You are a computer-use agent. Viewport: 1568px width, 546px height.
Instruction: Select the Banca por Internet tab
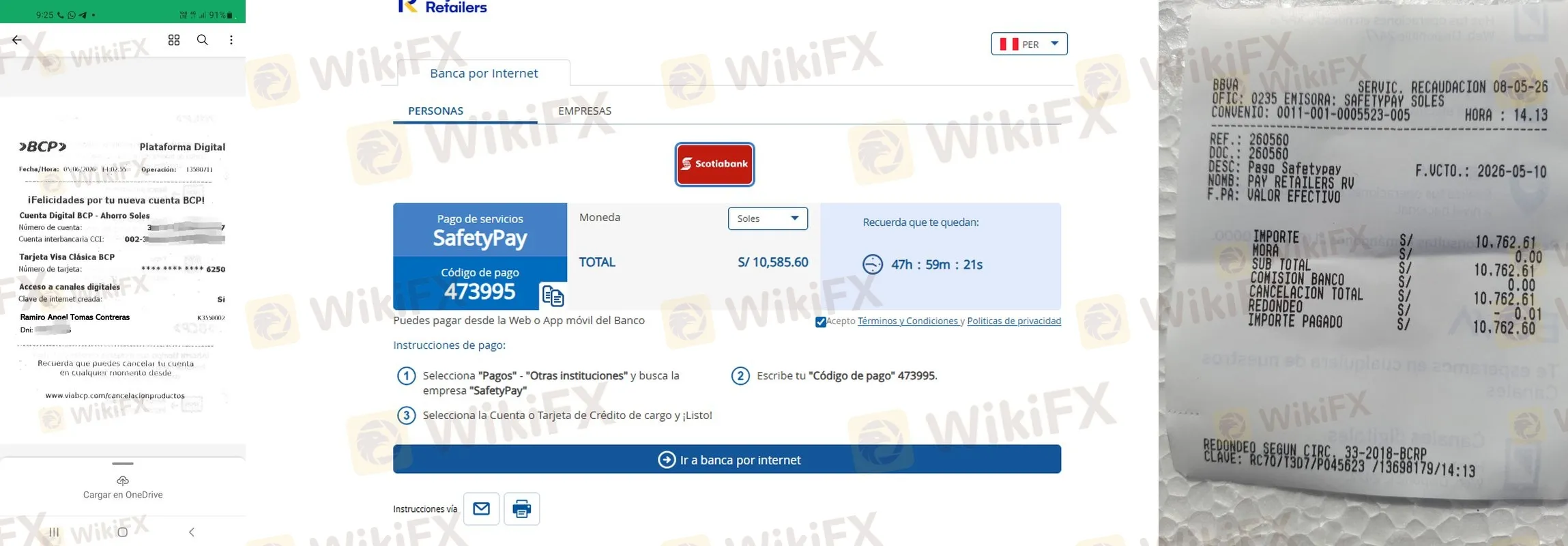484,73
